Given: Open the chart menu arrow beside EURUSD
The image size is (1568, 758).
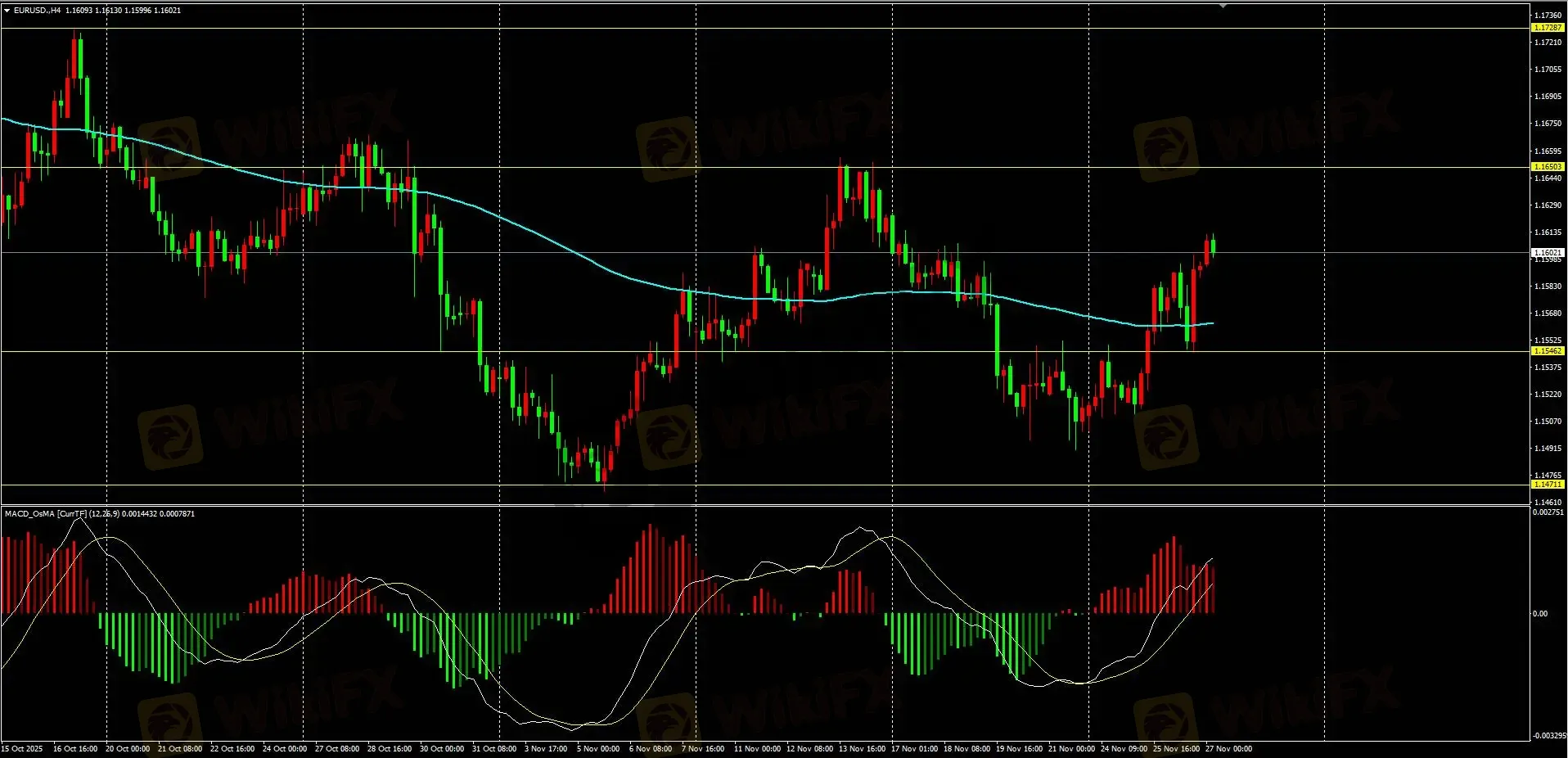Looking at the screenshot, I should point(7,11).
